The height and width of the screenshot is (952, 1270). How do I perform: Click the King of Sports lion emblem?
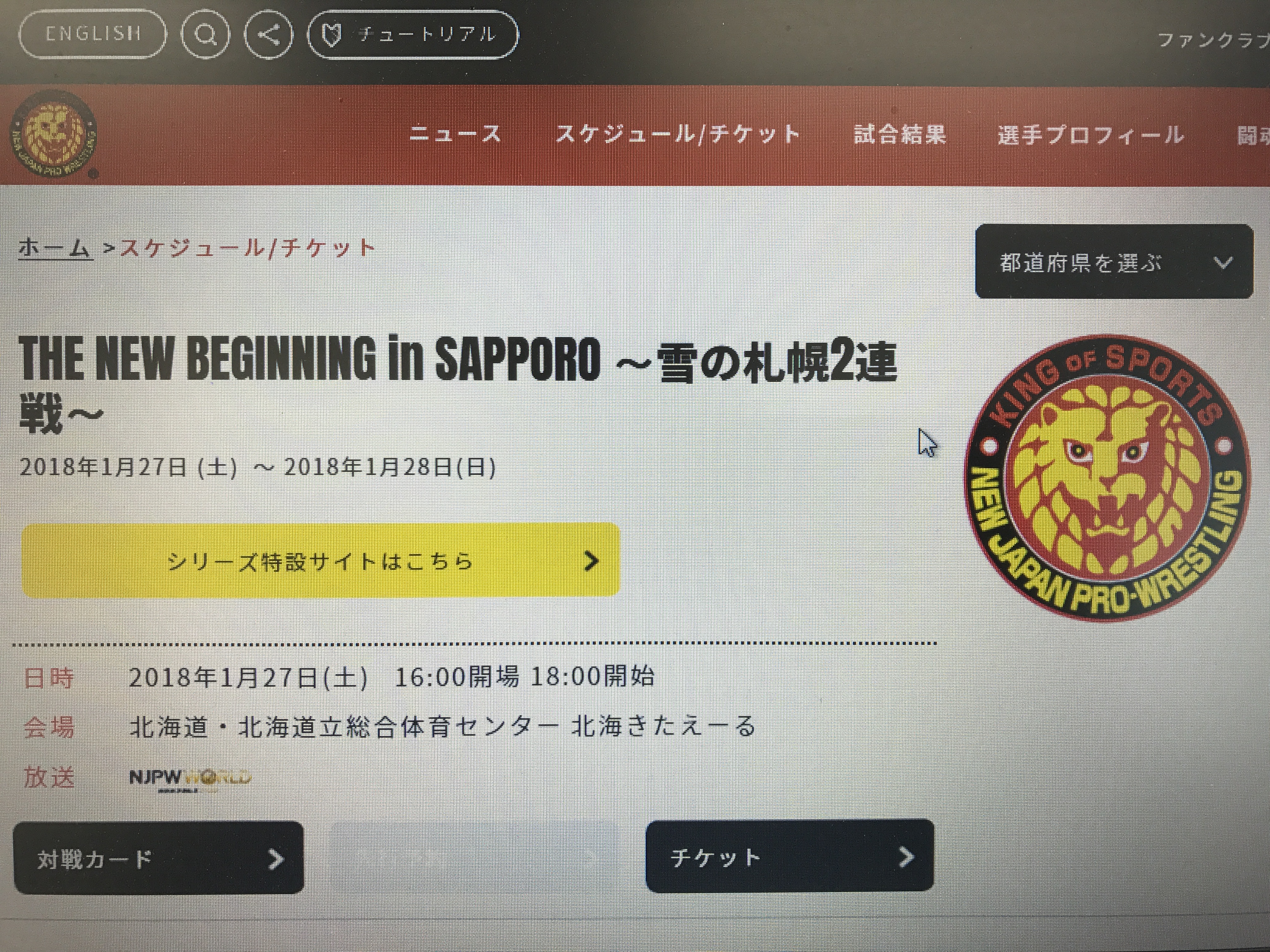click(x=1107, y=478)
